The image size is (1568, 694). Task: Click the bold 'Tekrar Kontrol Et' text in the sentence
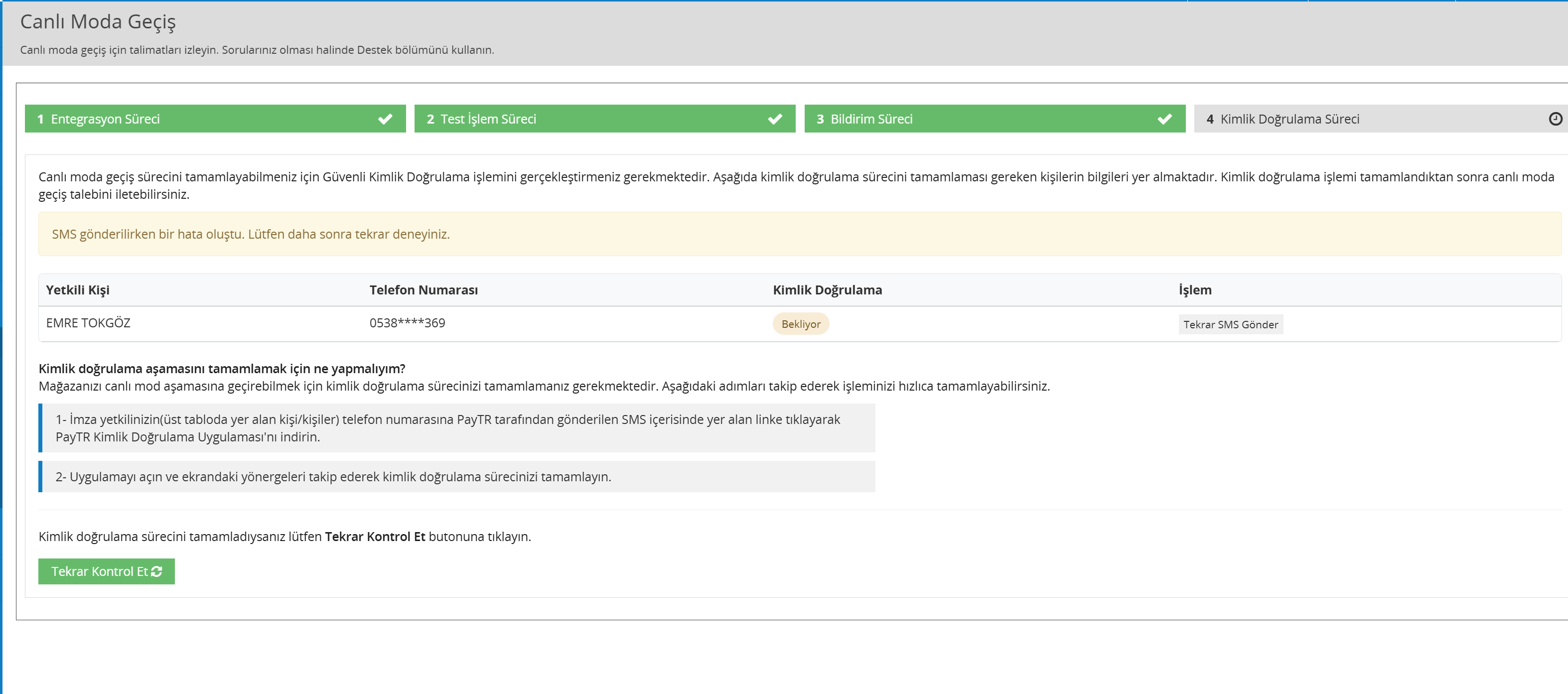click(375, 537)
